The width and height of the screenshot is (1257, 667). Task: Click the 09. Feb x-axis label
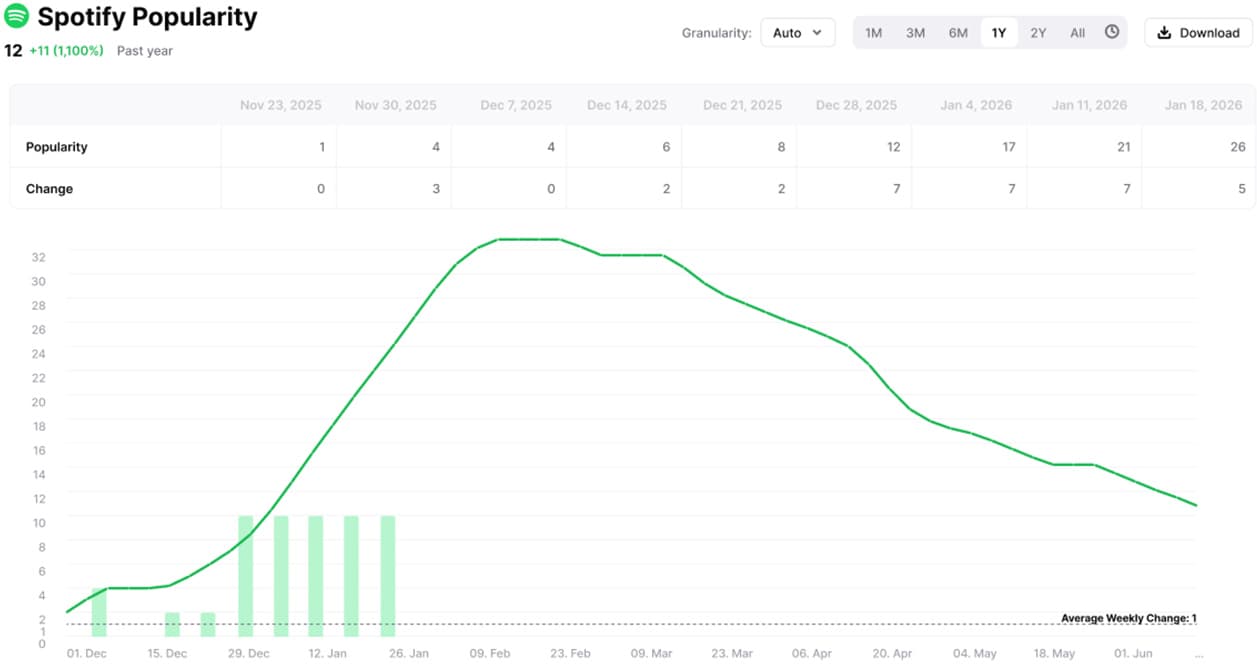tap(489, 653)
